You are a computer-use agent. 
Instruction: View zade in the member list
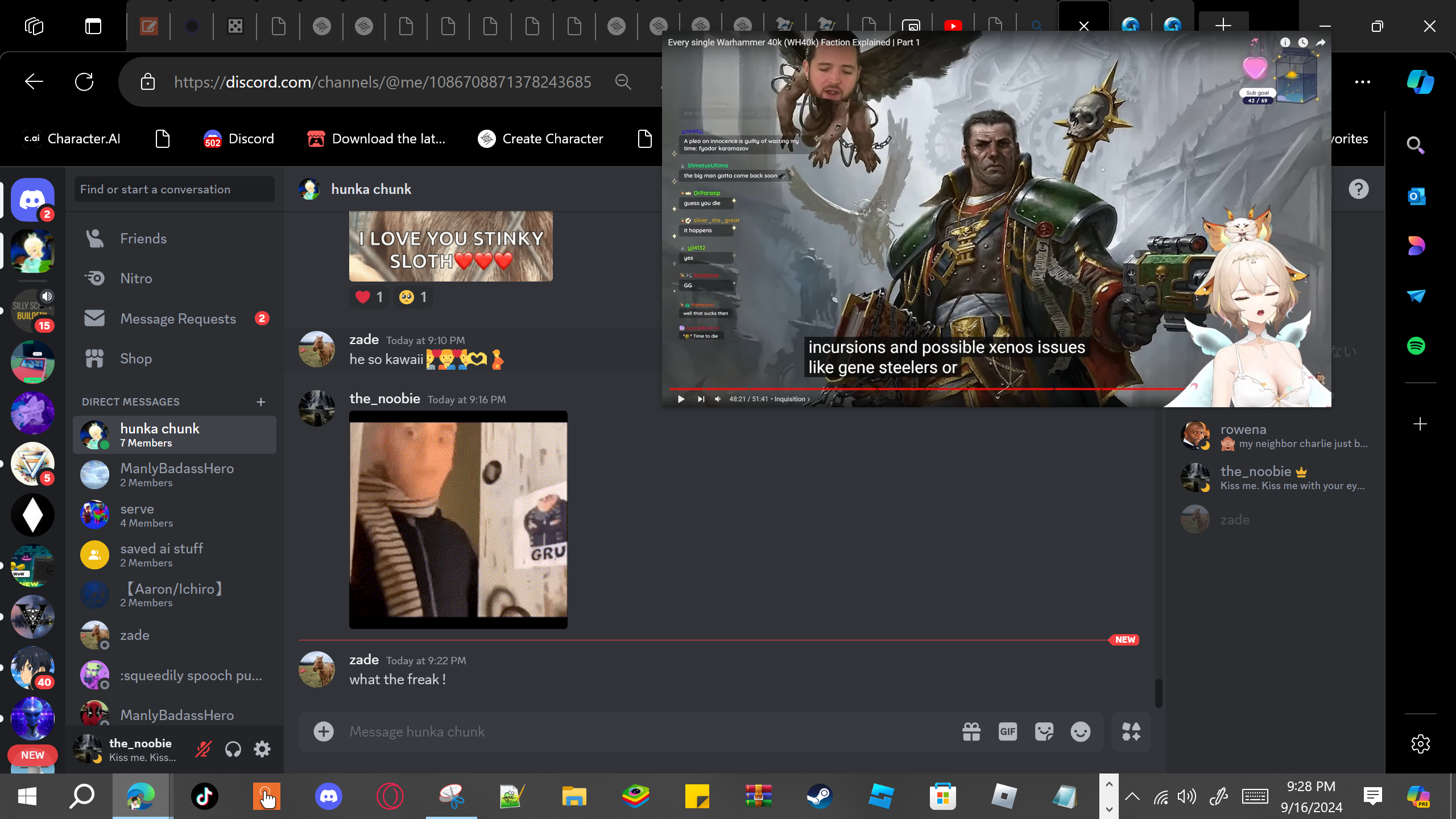[x=1275, y=519]
